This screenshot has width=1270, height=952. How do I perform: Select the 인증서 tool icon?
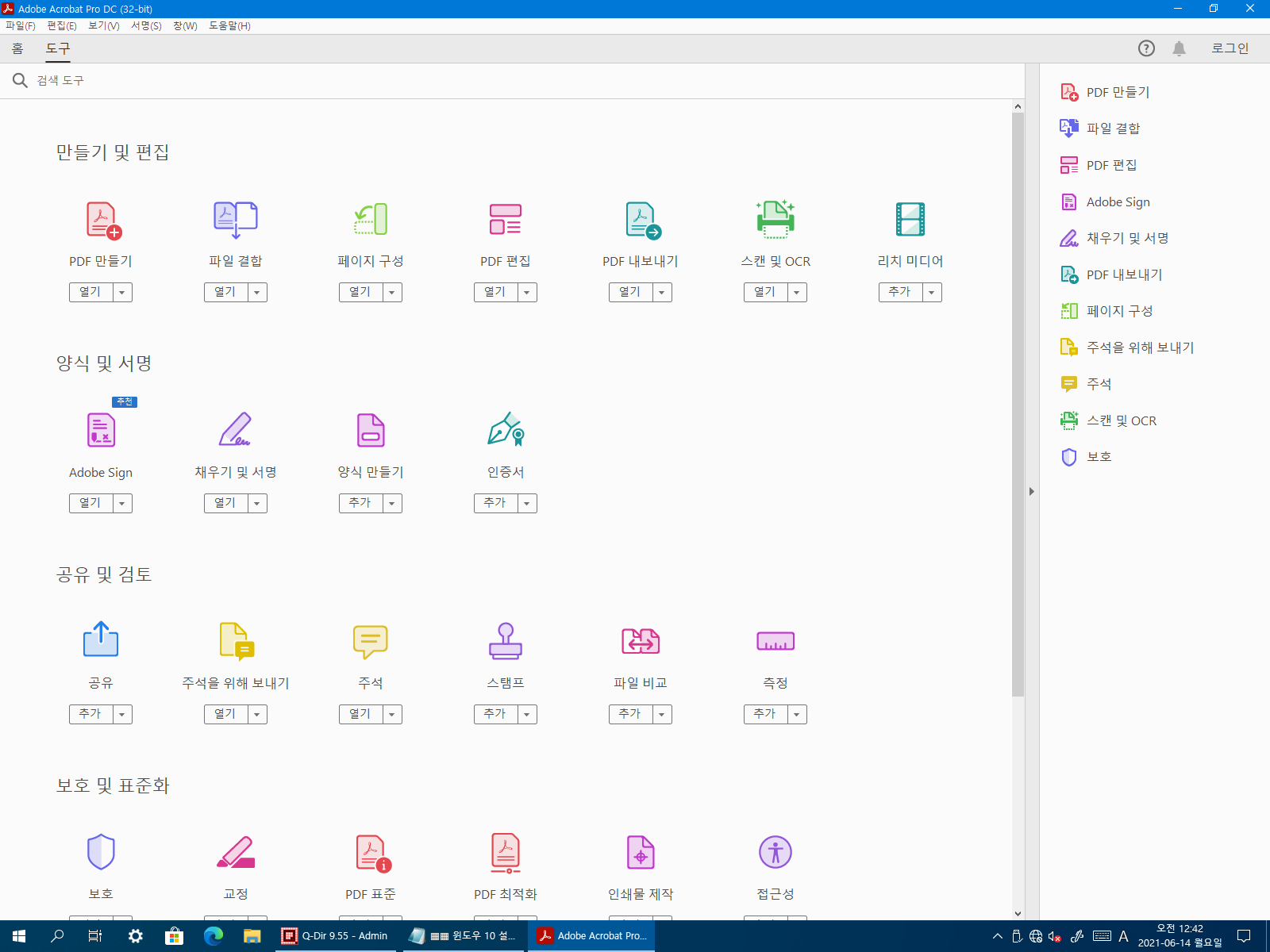click(x=506, y=429)
